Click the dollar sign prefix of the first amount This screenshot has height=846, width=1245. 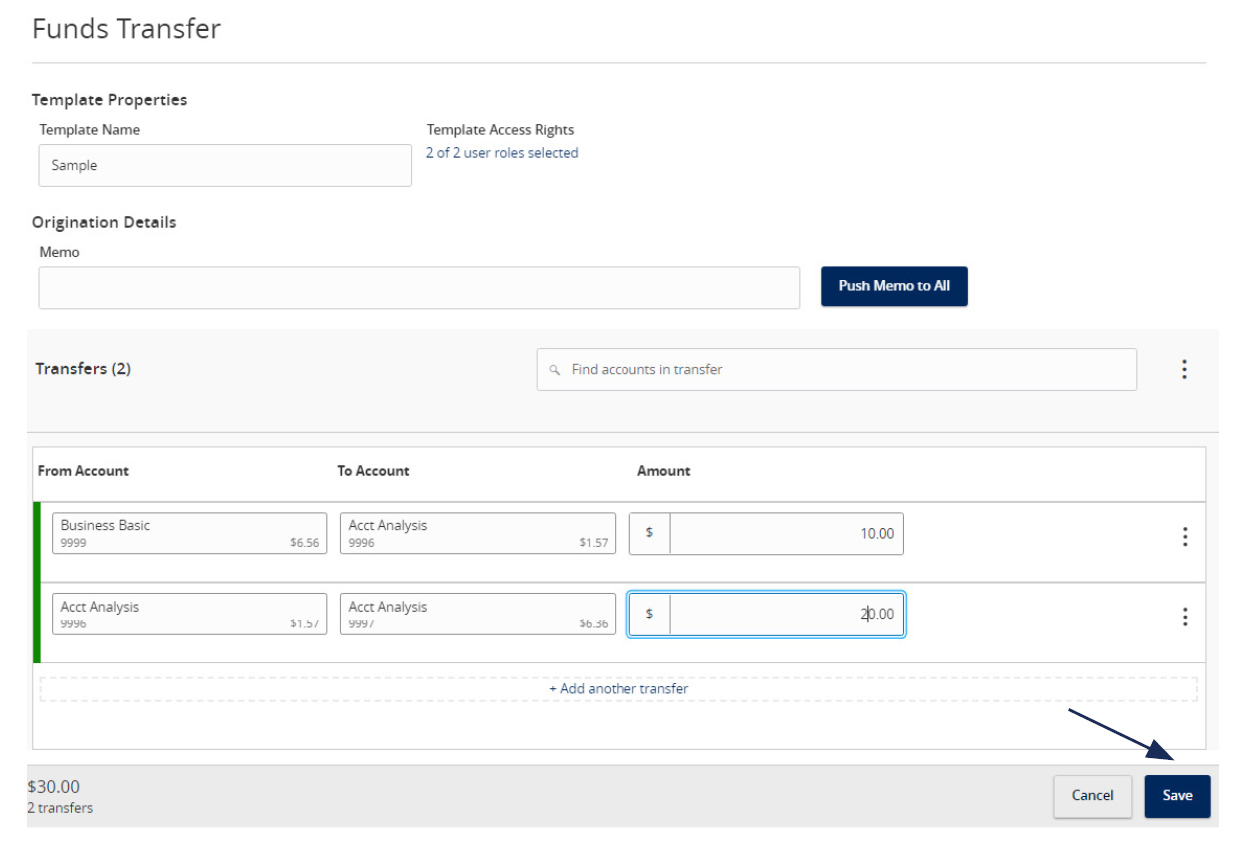pos(647,533)
